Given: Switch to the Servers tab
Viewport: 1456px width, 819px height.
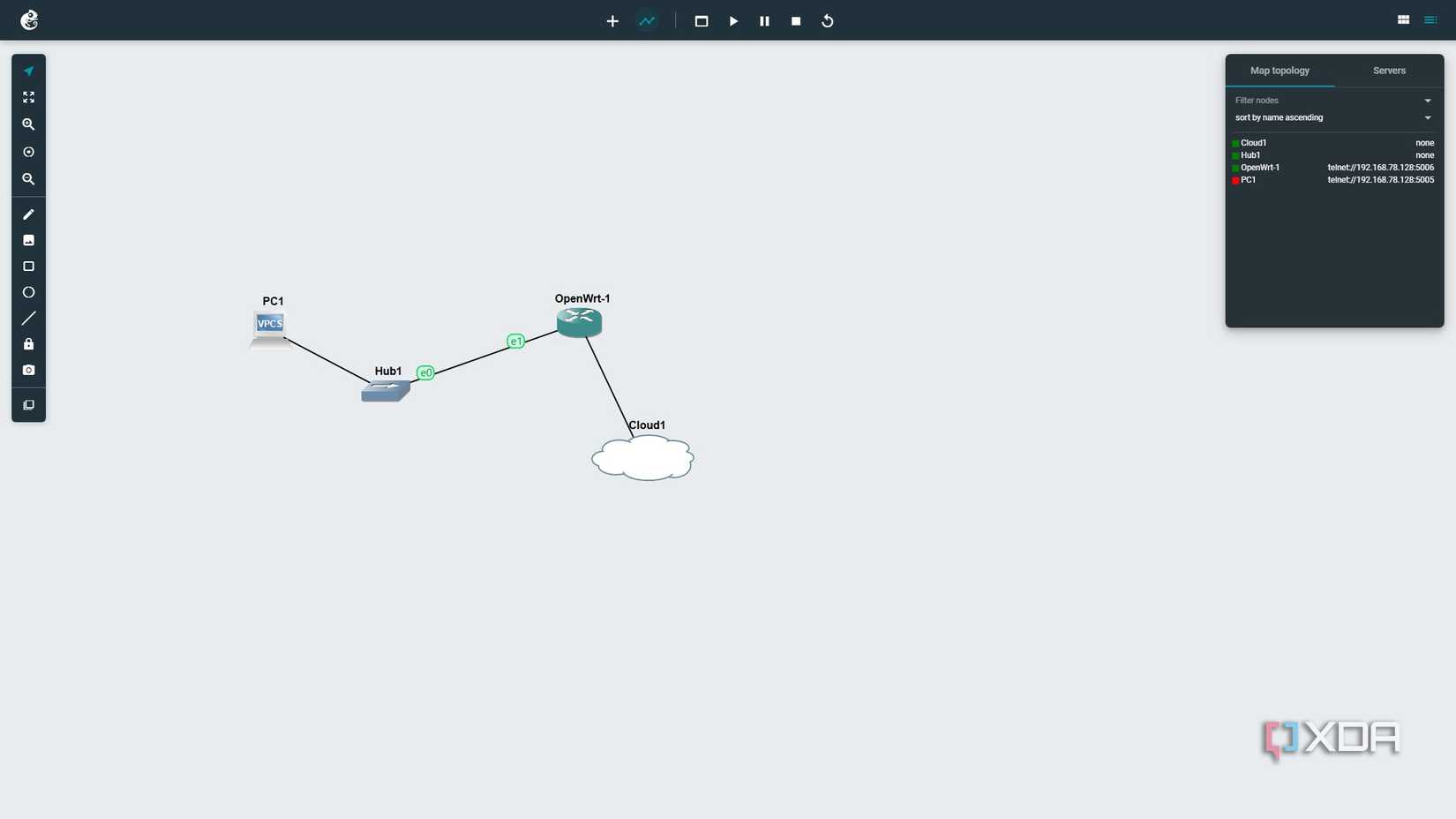Looking at the screenshot, I should click(1389, 71).
